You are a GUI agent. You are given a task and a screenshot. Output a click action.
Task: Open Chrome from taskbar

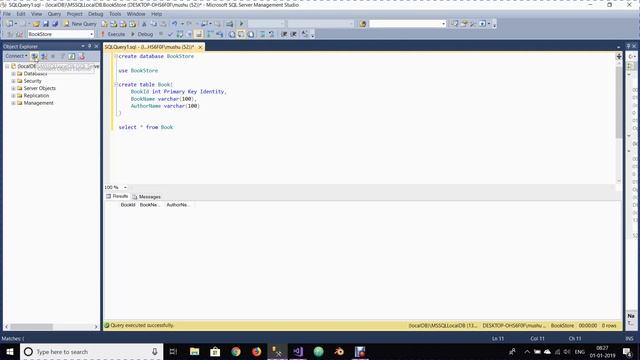(236, 351)
